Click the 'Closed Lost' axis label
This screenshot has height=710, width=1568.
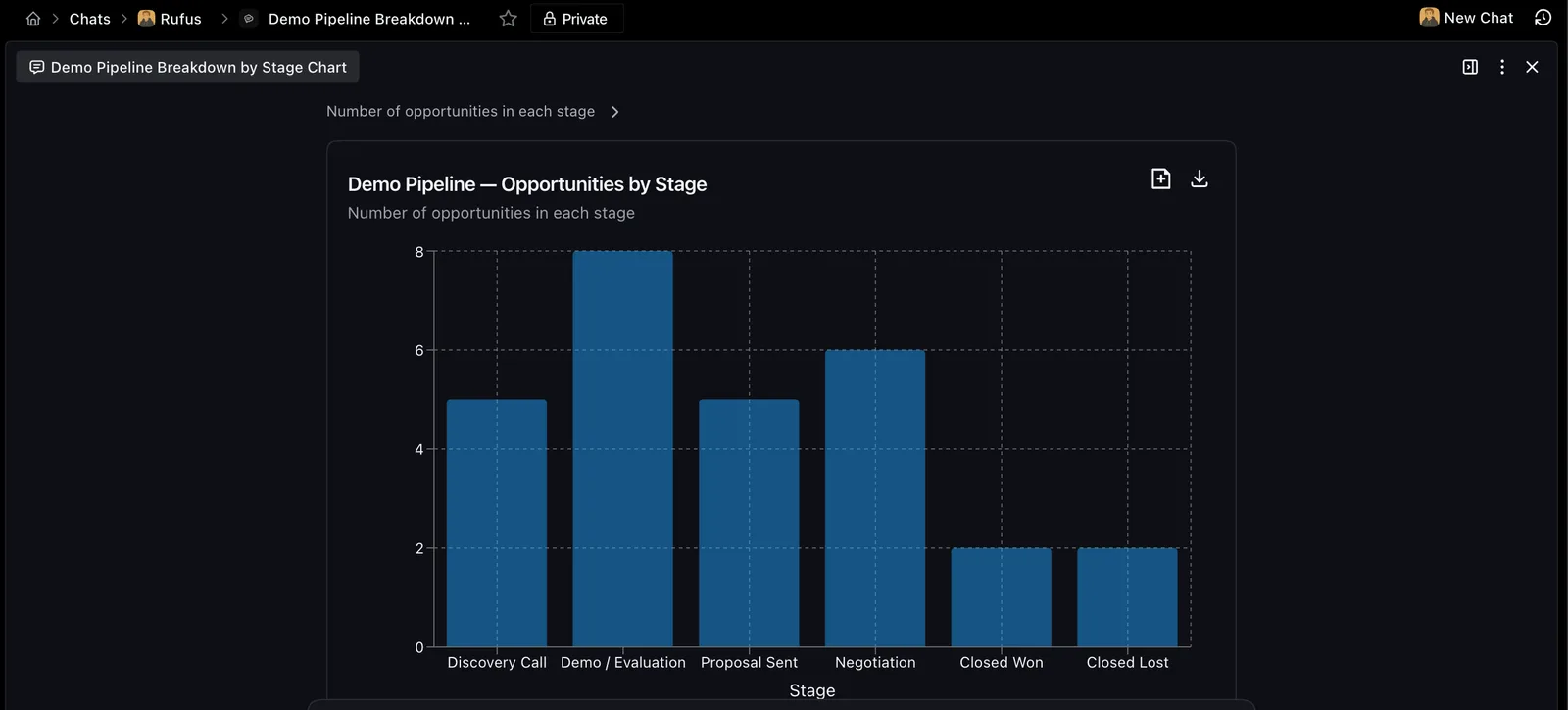point(1127,663)
